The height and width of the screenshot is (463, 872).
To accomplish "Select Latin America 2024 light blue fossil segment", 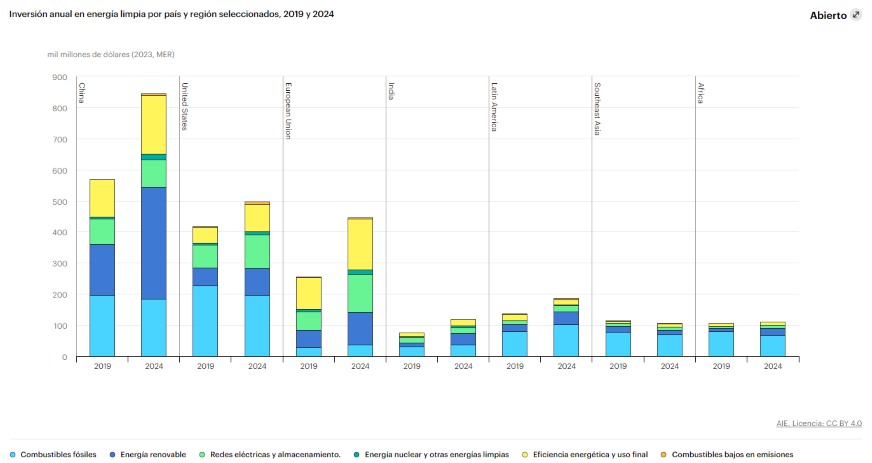I will (566, 340).
